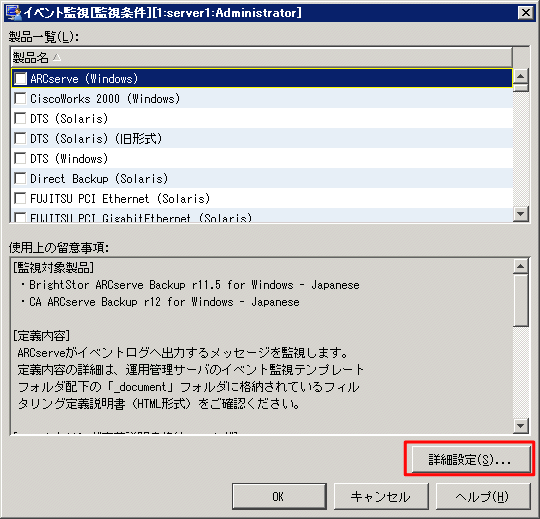540x519 pixels.
Task: Click the notes pane scrollbar thumb
Action: (520, 300)
